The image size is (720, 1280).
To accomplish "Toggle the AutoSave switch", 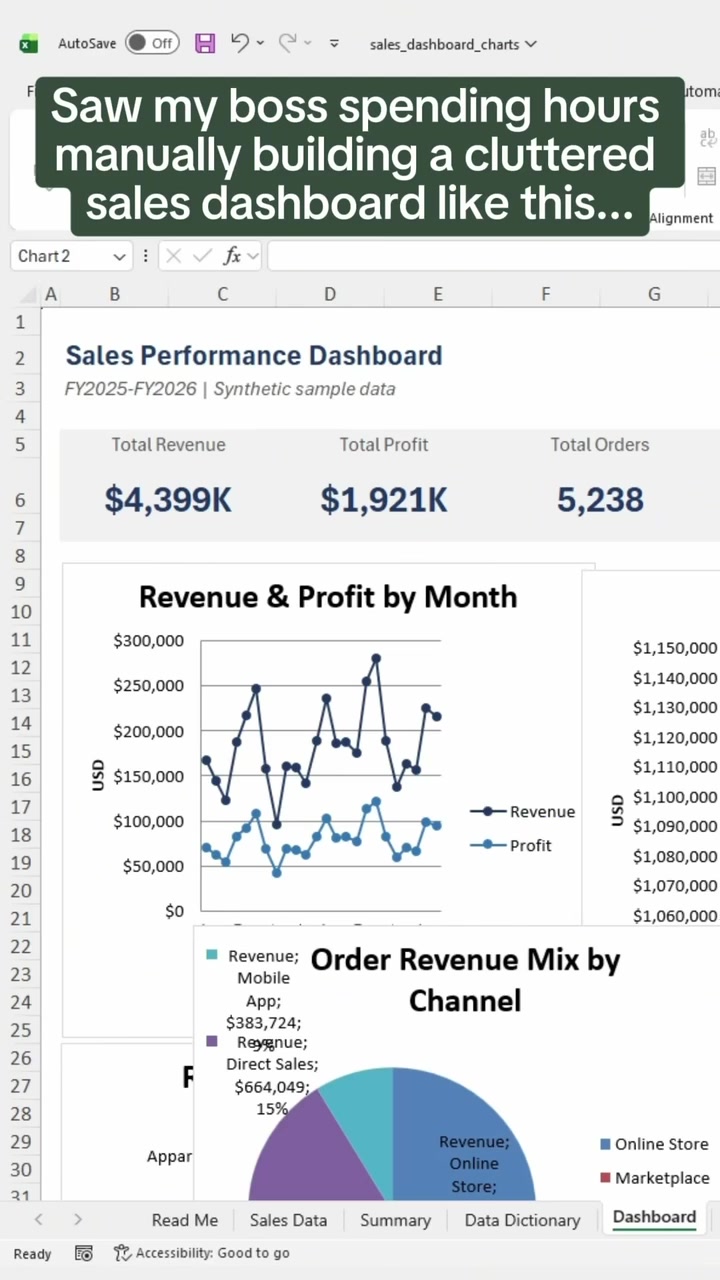I will point(152,43).
